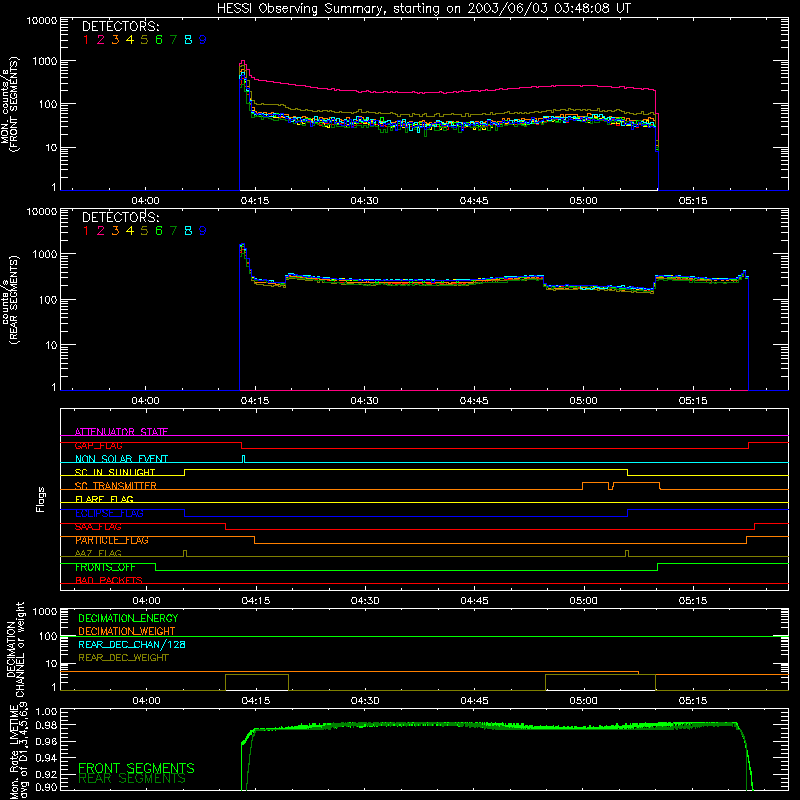This screenshot has height=800, width=800.
Task: Click the FRONTS_OFF flag label
Action: [105, 567]
